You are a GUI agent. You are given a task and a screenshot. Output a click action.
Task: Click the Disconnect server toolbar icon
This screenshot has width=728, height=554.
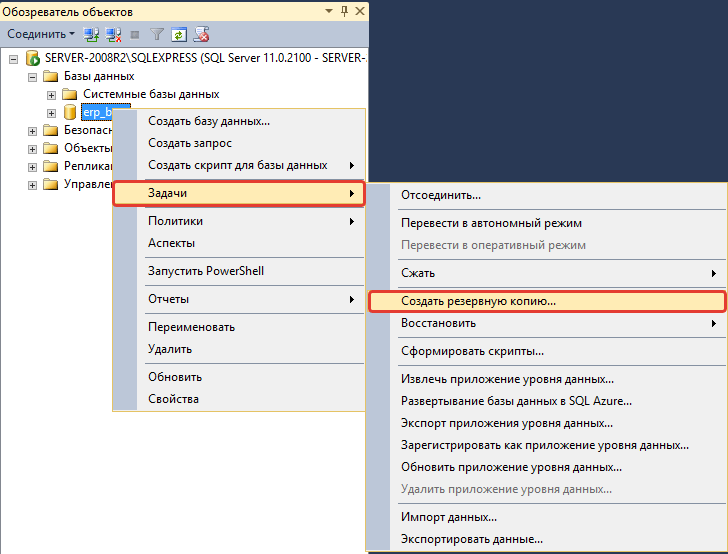pyautogui.click(x=113, y=34)
